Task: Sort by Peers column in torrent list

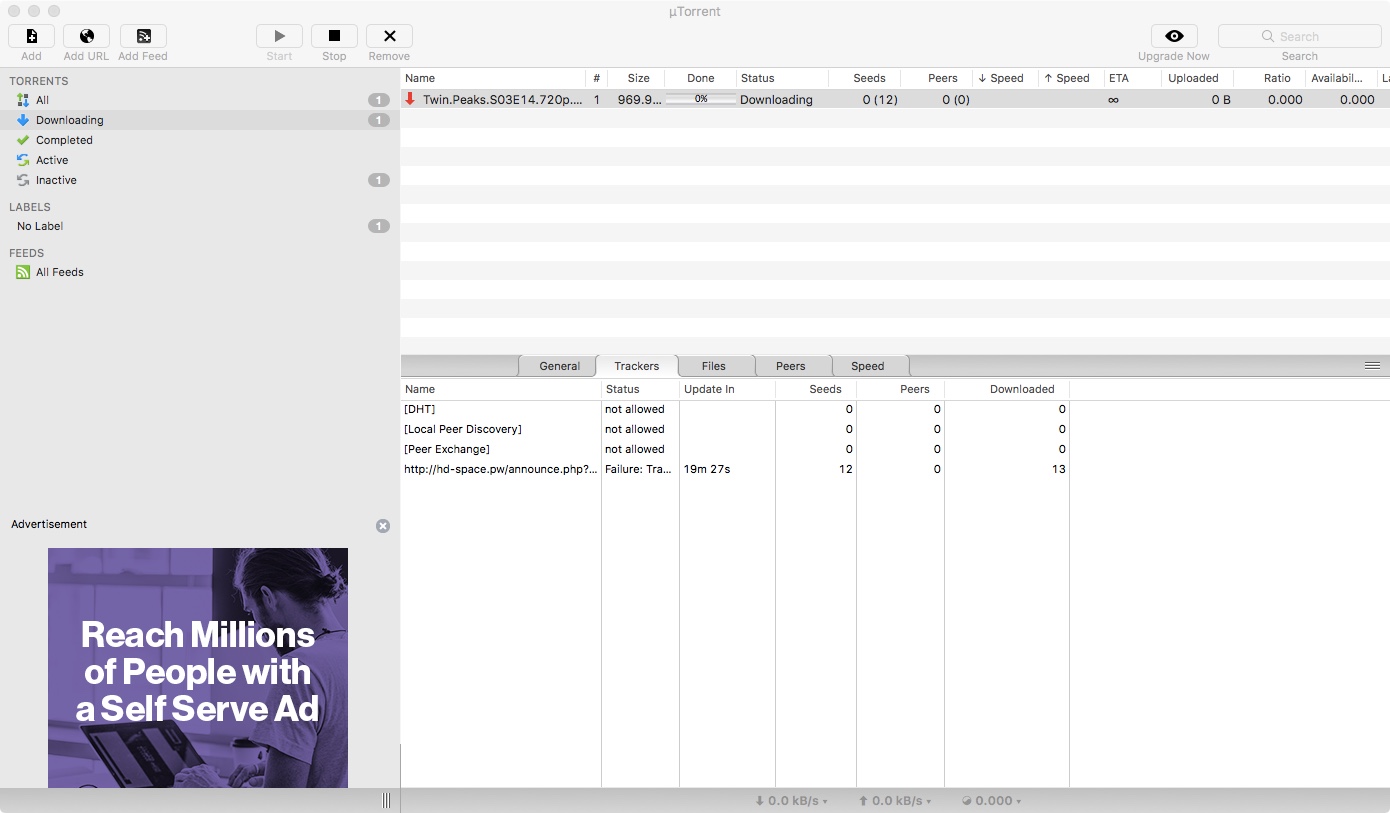Action: pos(936,78)
